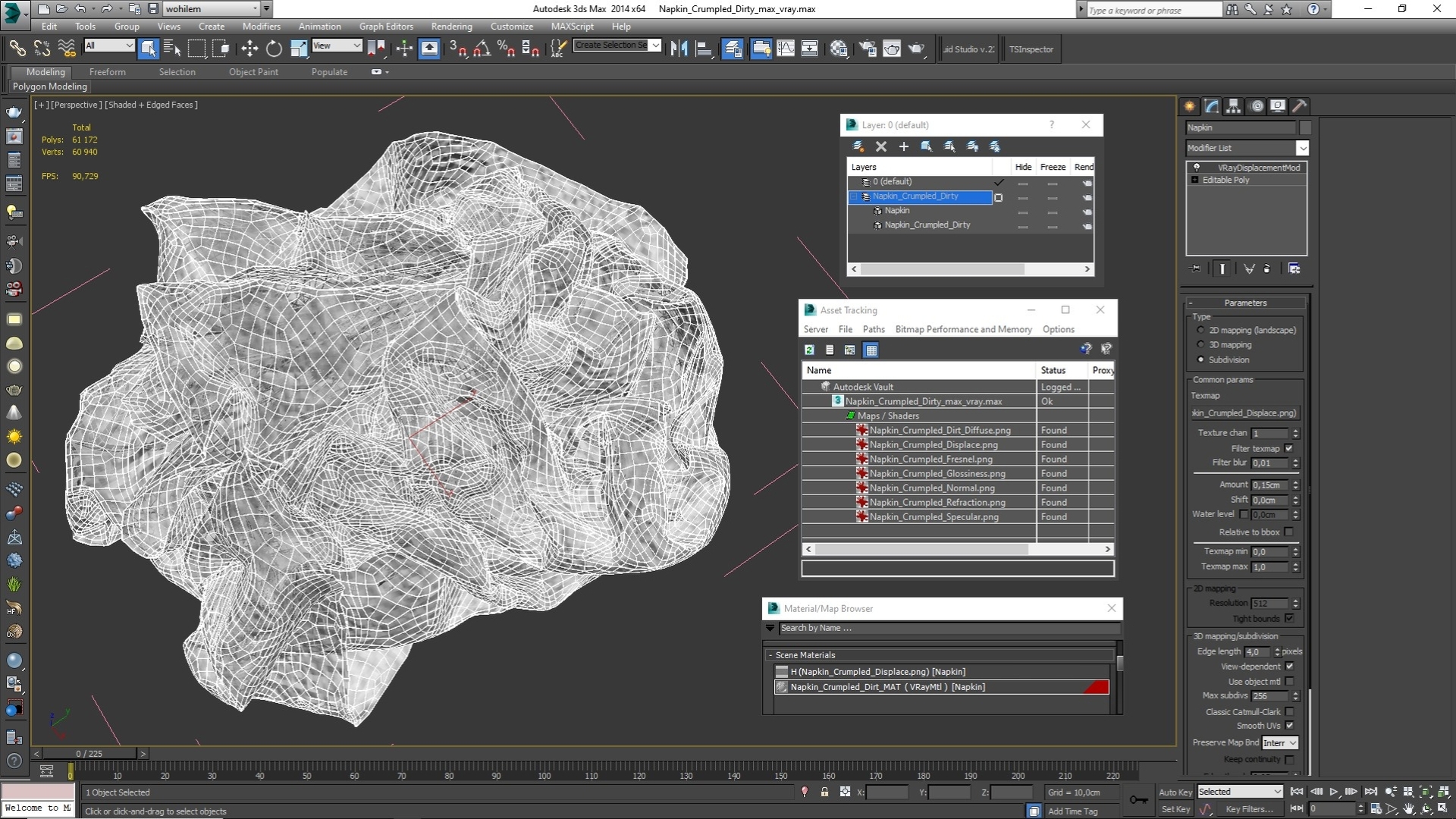This screenshot has height=819, width=1456.
Task: Switch to the Modify command panel
Action: click(1211, 106)
